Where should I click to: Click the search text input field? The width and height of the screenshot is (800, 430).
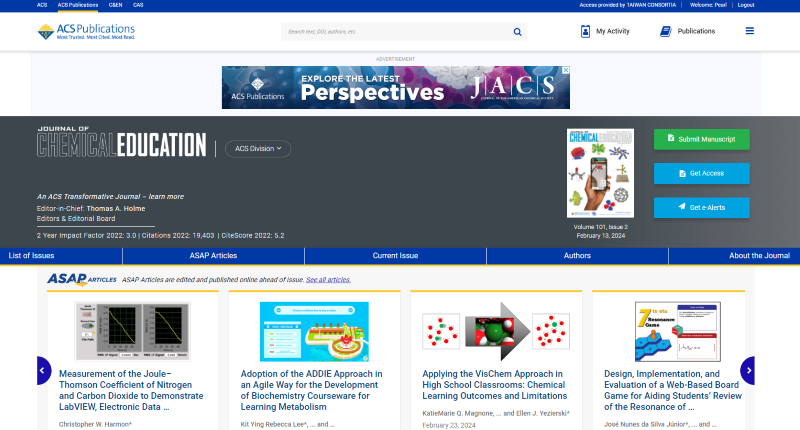(395, 31)
